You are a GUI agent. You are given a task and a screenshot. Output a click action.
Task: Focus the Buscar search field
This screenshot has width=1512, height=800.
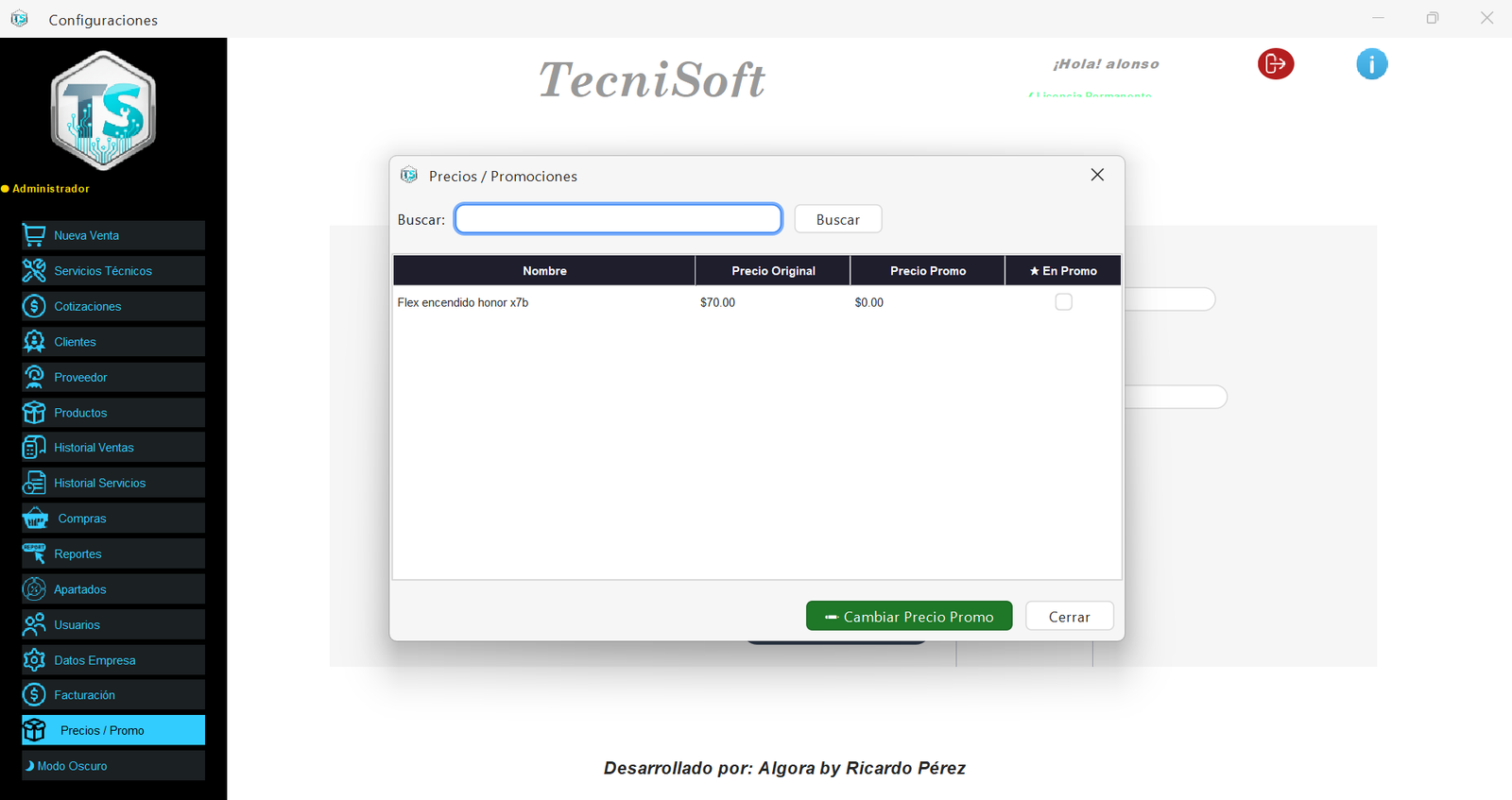(x=618, y=219)
